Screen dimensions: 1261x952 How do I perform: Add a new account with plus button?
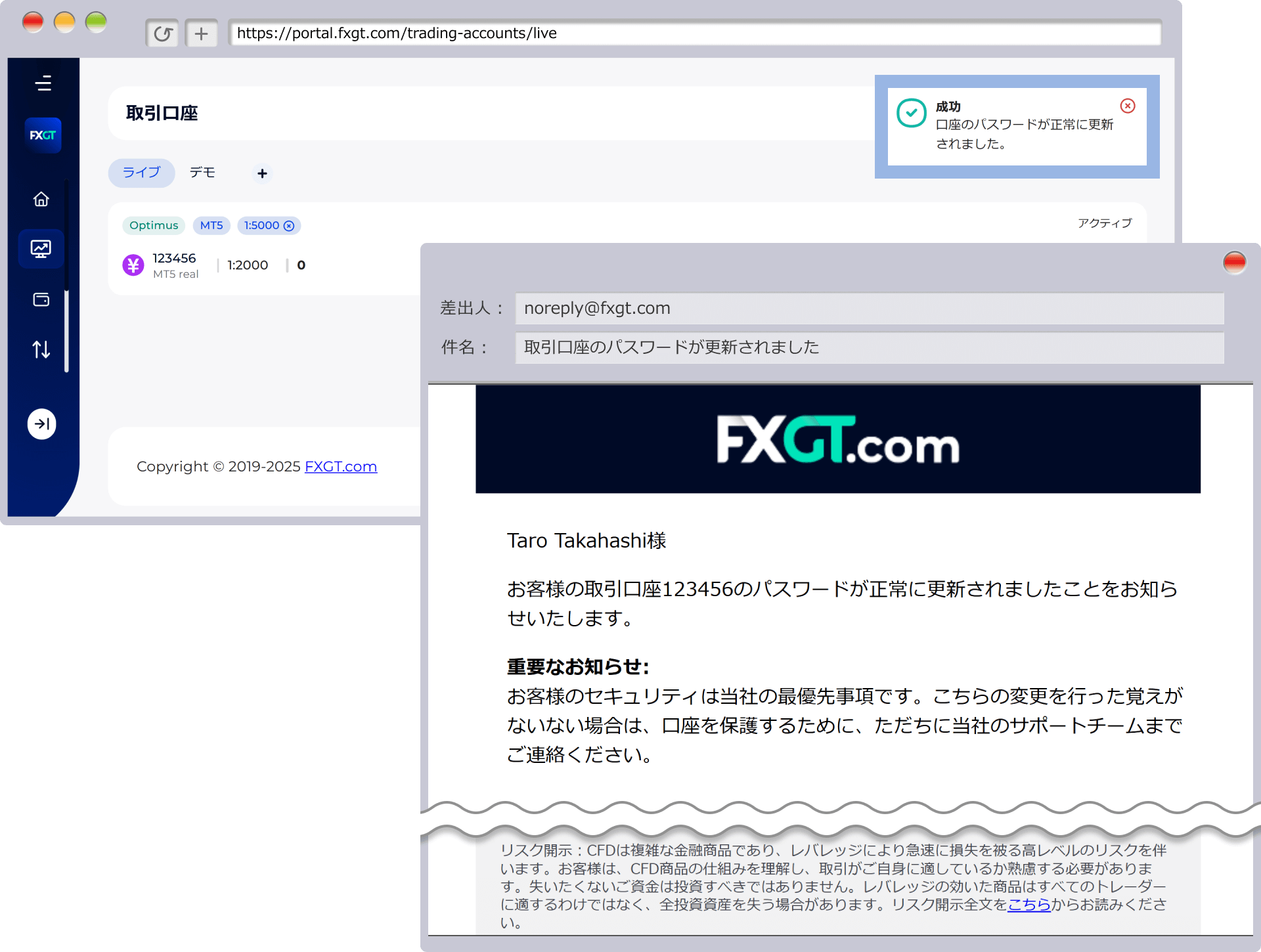pos(262,173)
